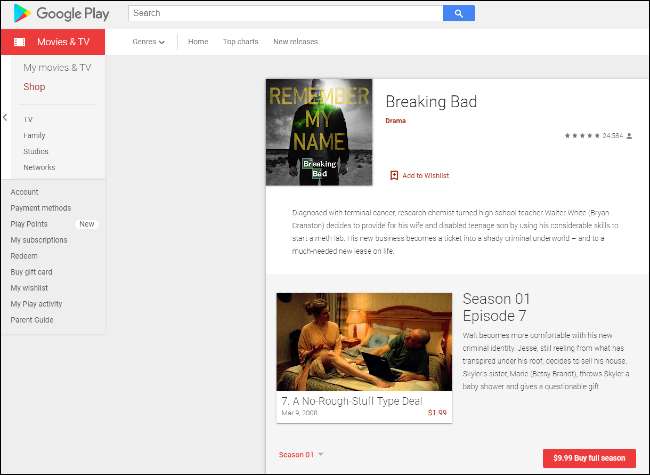Click the New badge beside Play Points

coord(87,224)
